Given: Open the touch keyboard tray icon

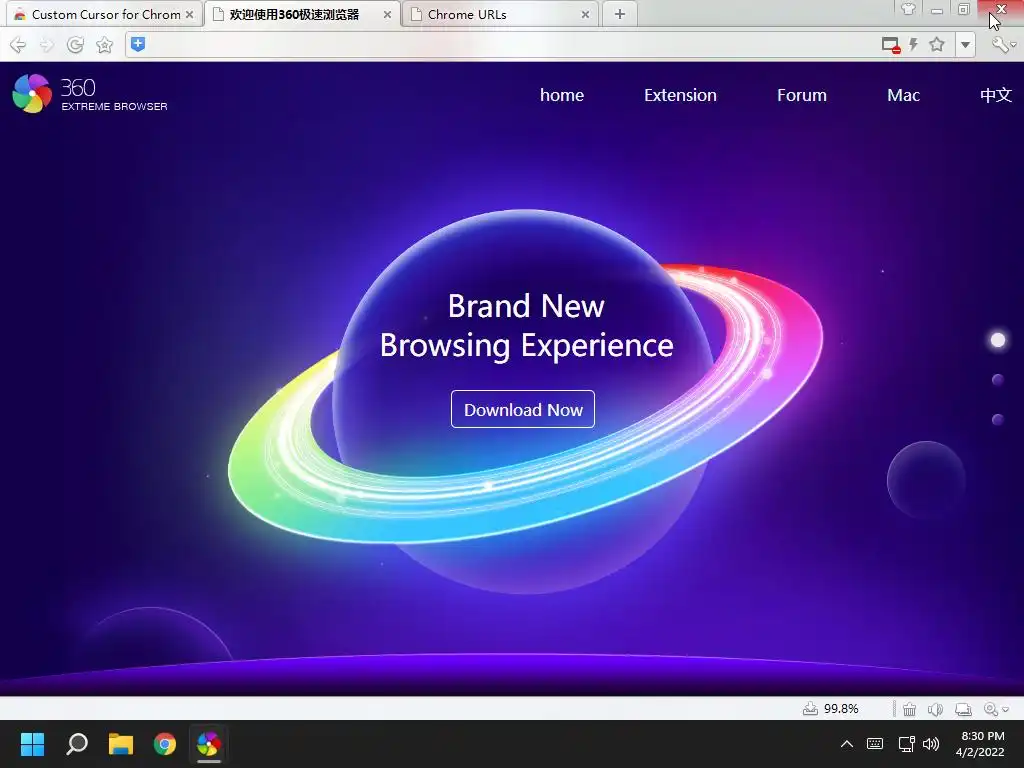Looking at the screenshot, I should [x=875, y=744].
